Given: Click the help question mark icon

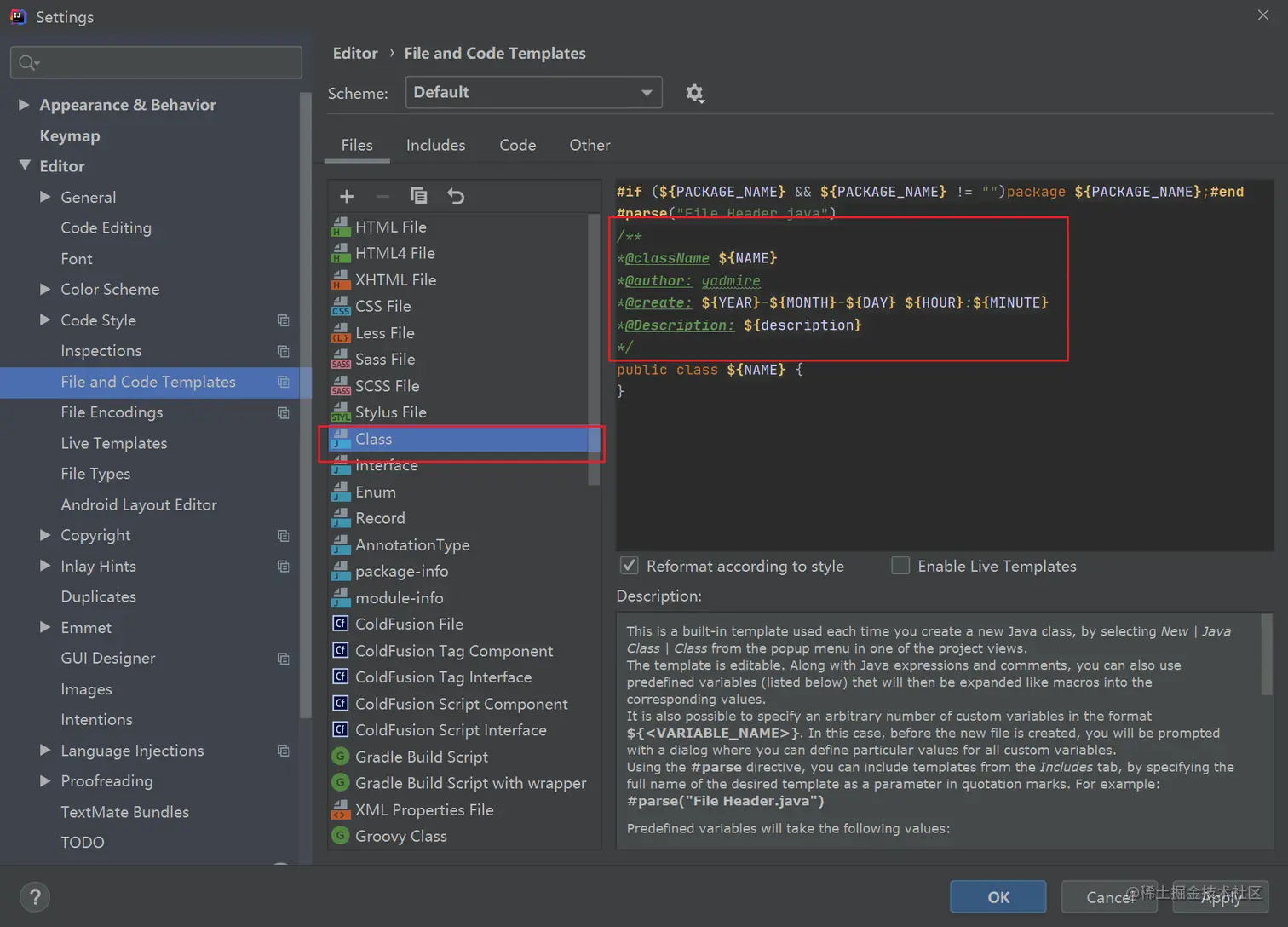Looking at the screenshot, I should (x=35, y=897).
